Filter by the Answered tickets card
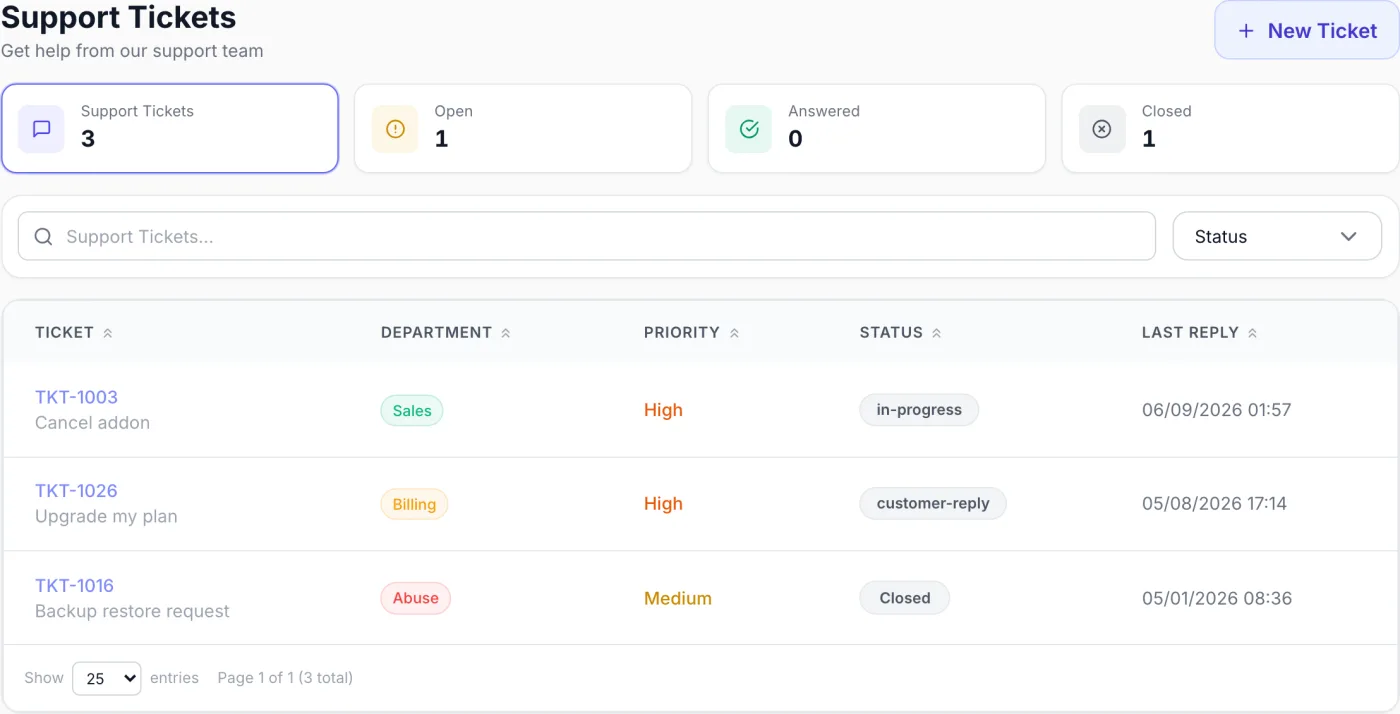The width and height of the screenshot is (1400, 714). [877, 128]
